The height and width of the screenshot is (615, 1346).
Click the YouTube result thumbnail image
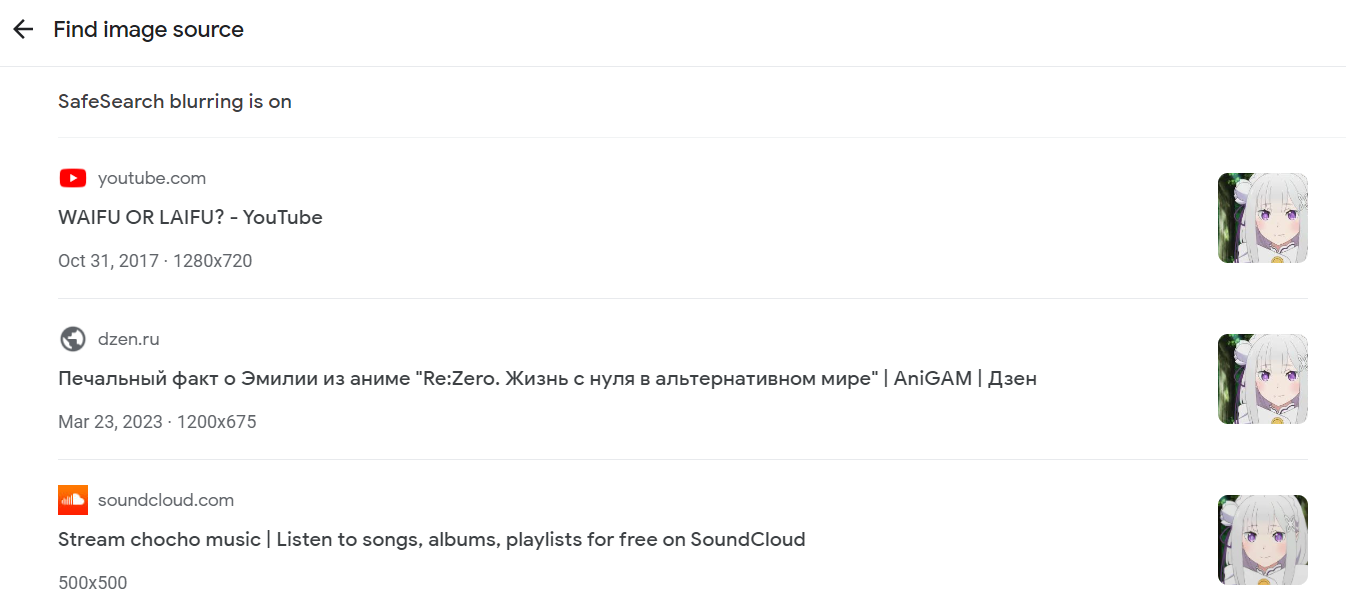(1262, 217)
